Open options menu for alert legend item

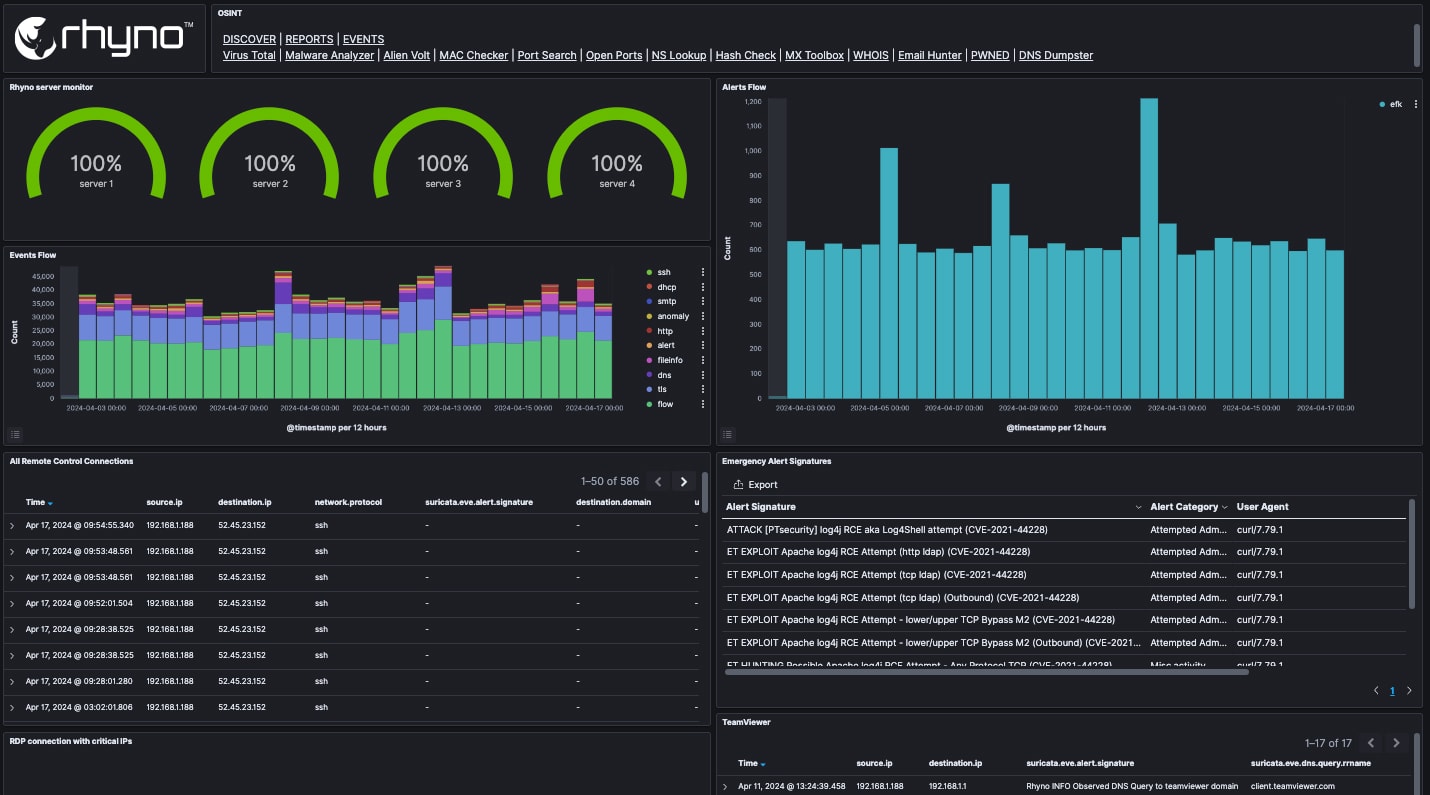pos(702,345)
